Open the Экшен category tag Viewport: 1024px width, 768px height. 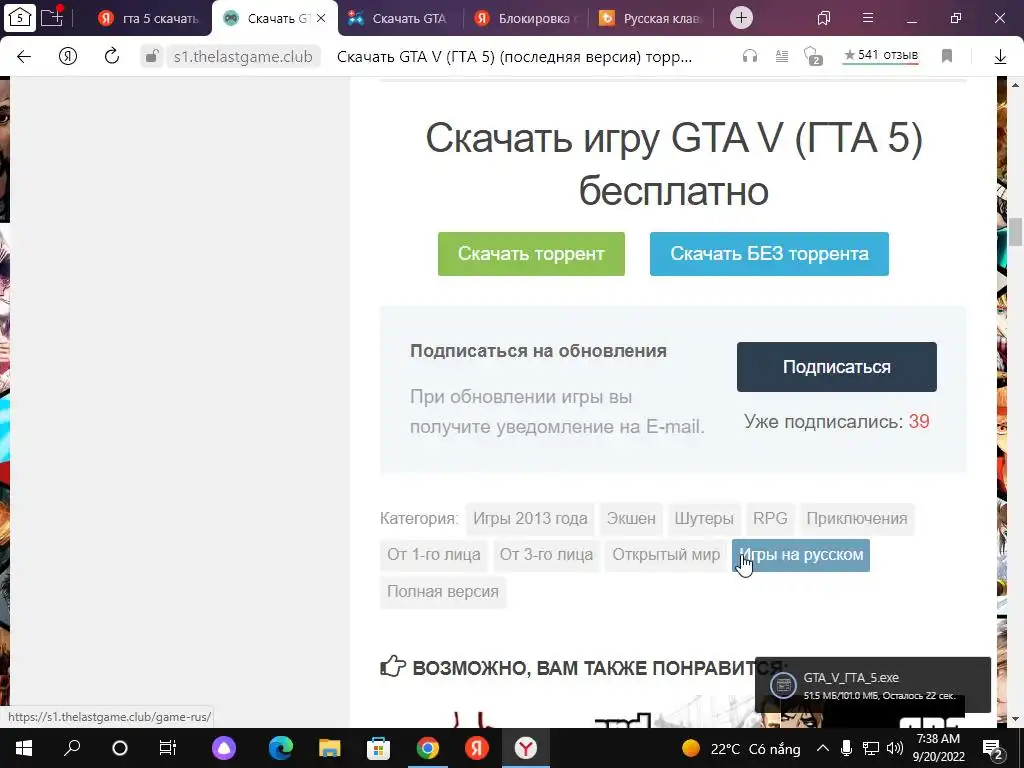[x=631, y=519]
